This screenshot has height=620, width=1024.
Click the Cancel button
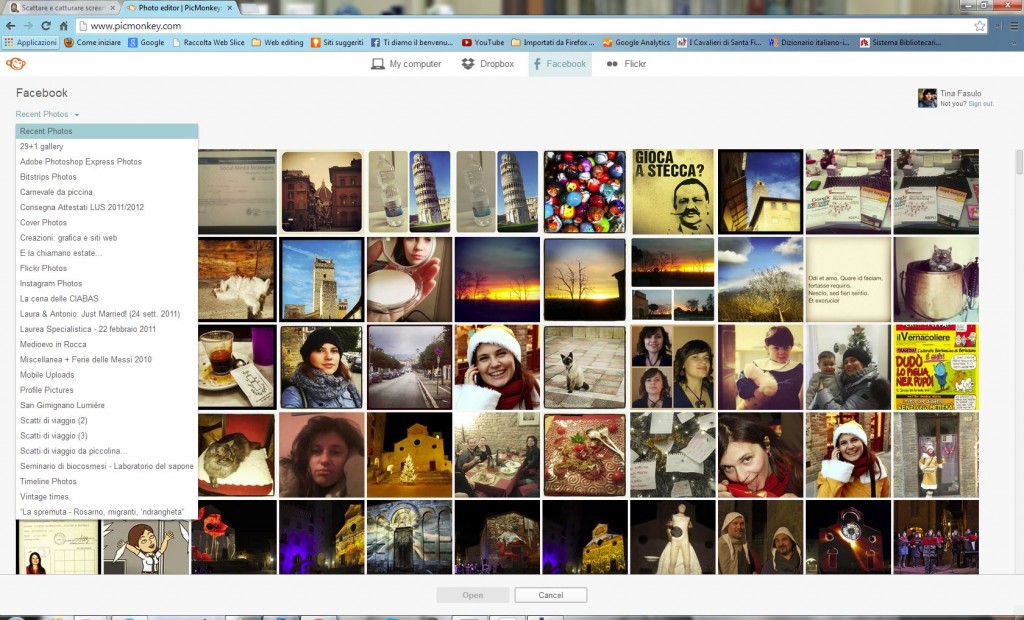551,595
